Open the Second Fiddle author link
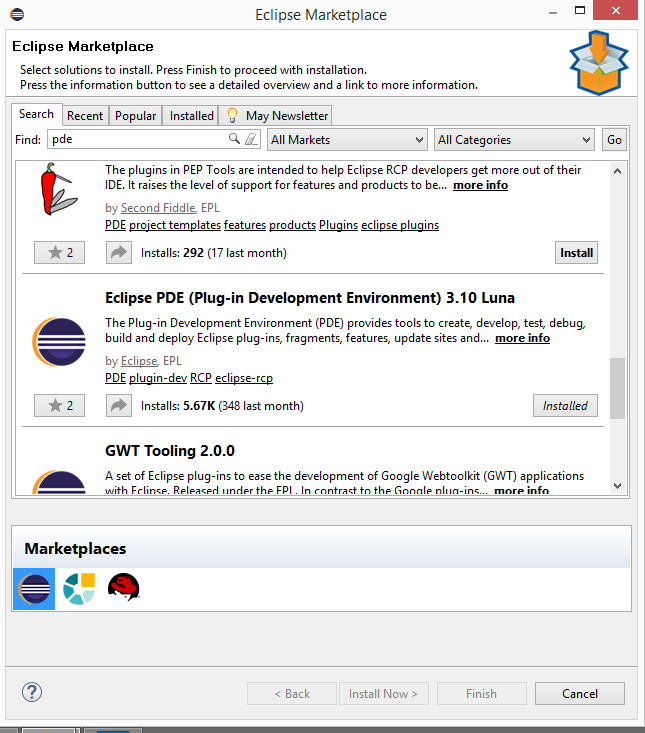Screen dimensions: 645x733 point(158,208)
